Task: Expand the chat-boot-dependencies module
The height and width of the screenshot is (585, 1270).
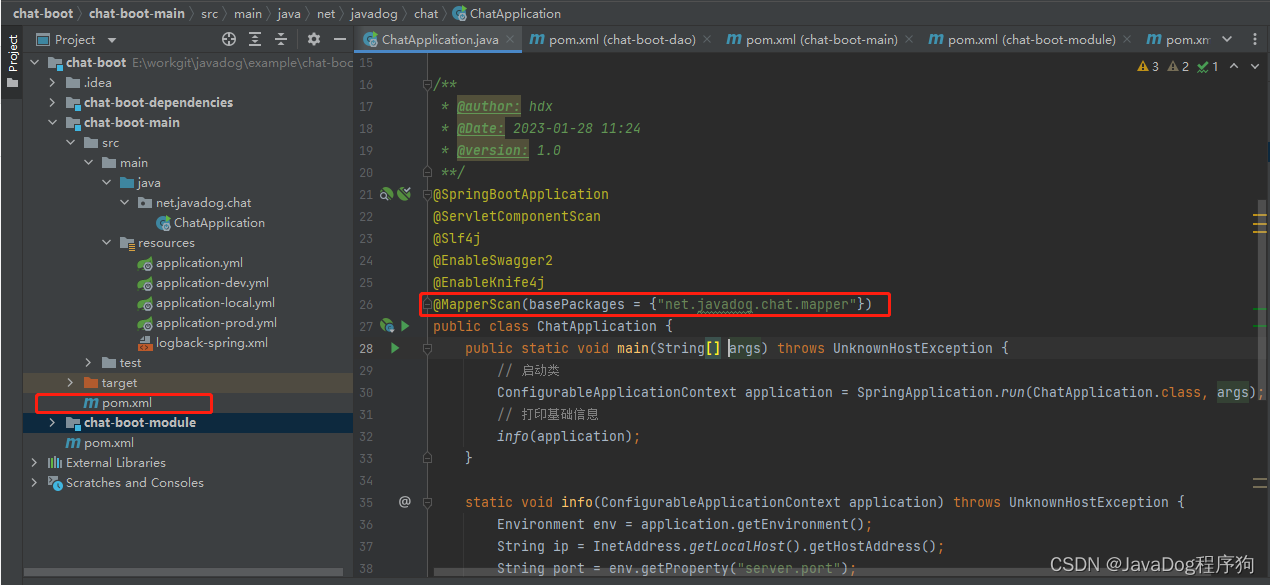Action: tap(53, 102)
